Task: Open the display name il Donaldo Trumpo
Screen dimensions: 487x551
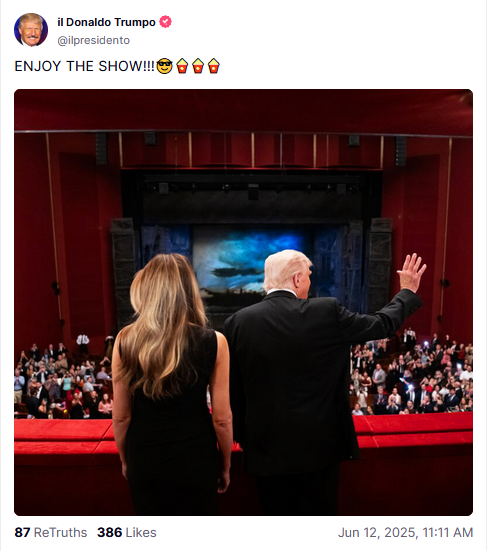Action: [106, 22]
